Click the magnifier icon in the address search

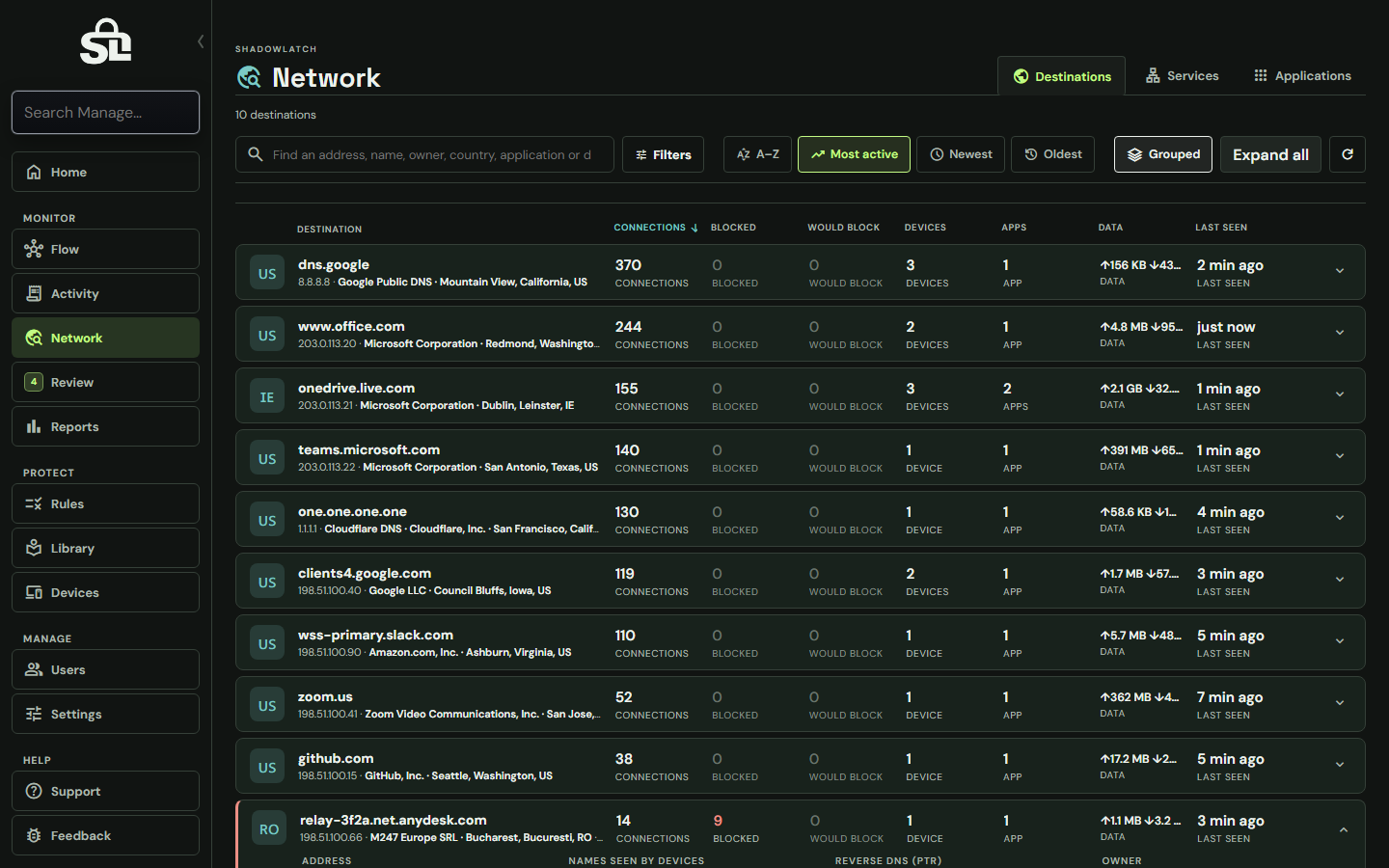tap(256, 154)
